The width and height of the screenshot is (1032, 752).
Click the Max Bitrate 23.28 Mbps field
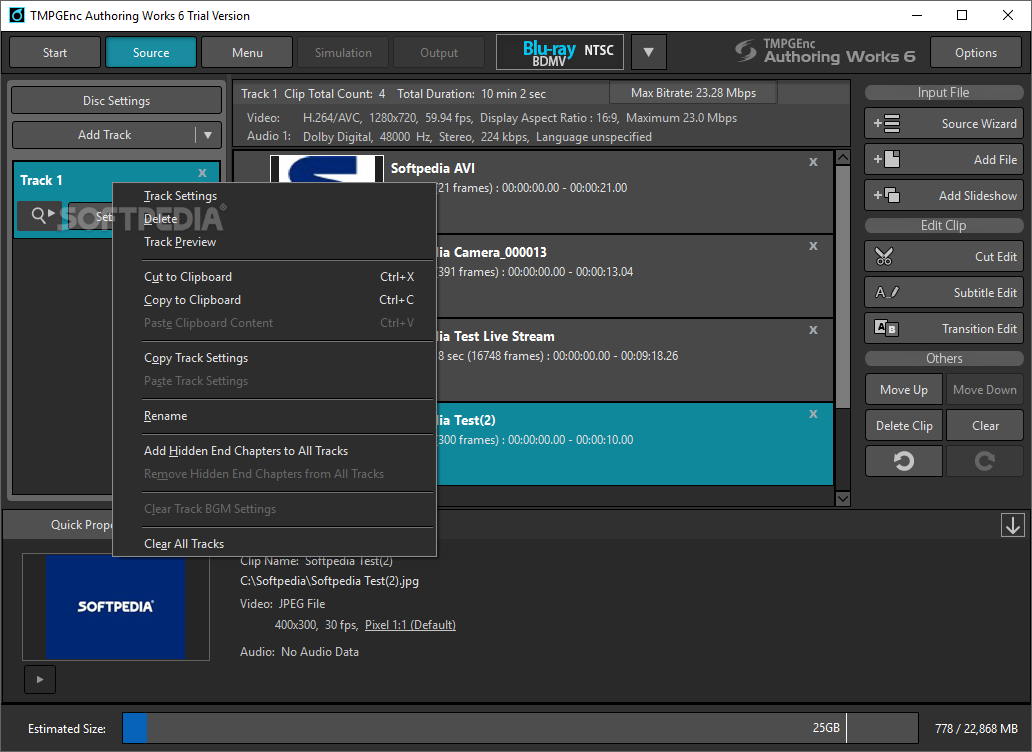coord(693,93)
